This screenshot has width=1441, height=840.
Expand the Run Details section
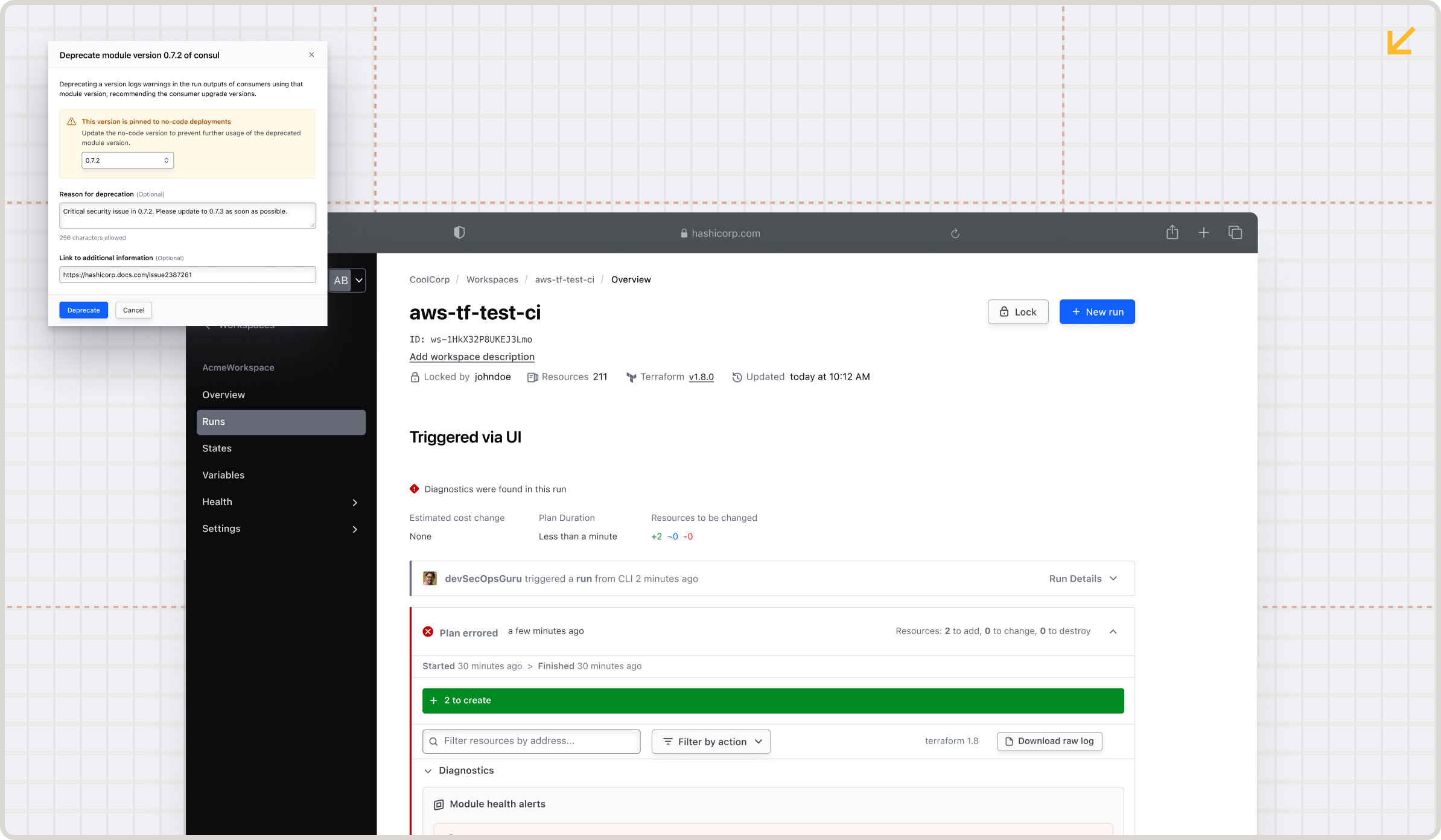click(x=1083, y=578)
